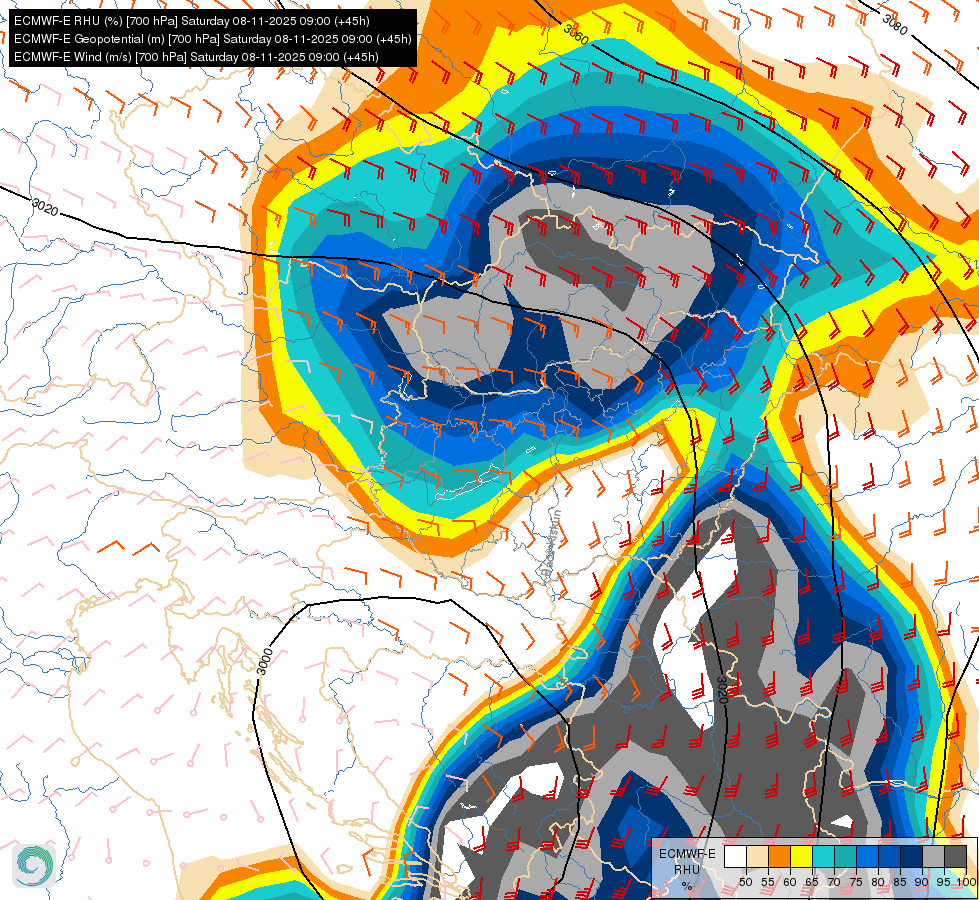Select the dark gray 95-100 legend swatch
Viewport: 979px width, 900px height.
(x=955, y=856)
